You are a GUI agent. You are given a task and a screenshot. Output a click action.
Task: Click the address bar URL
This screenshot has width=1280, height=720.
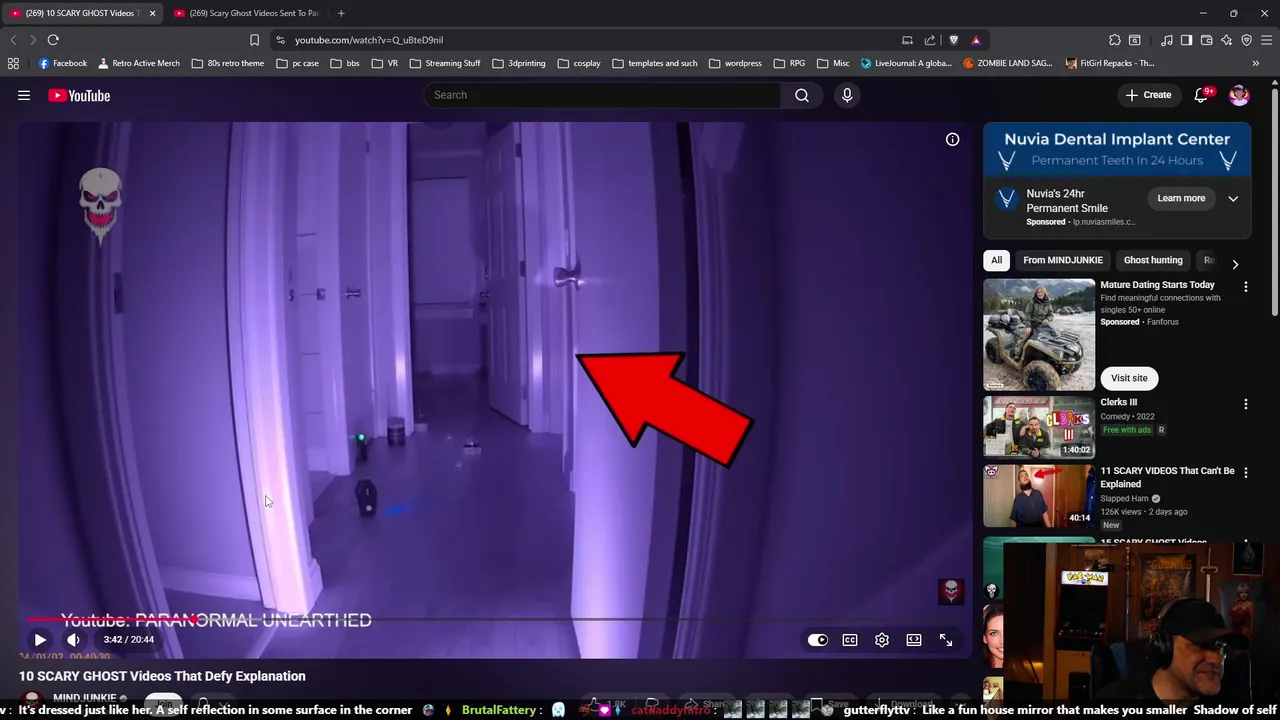[369, 40]
